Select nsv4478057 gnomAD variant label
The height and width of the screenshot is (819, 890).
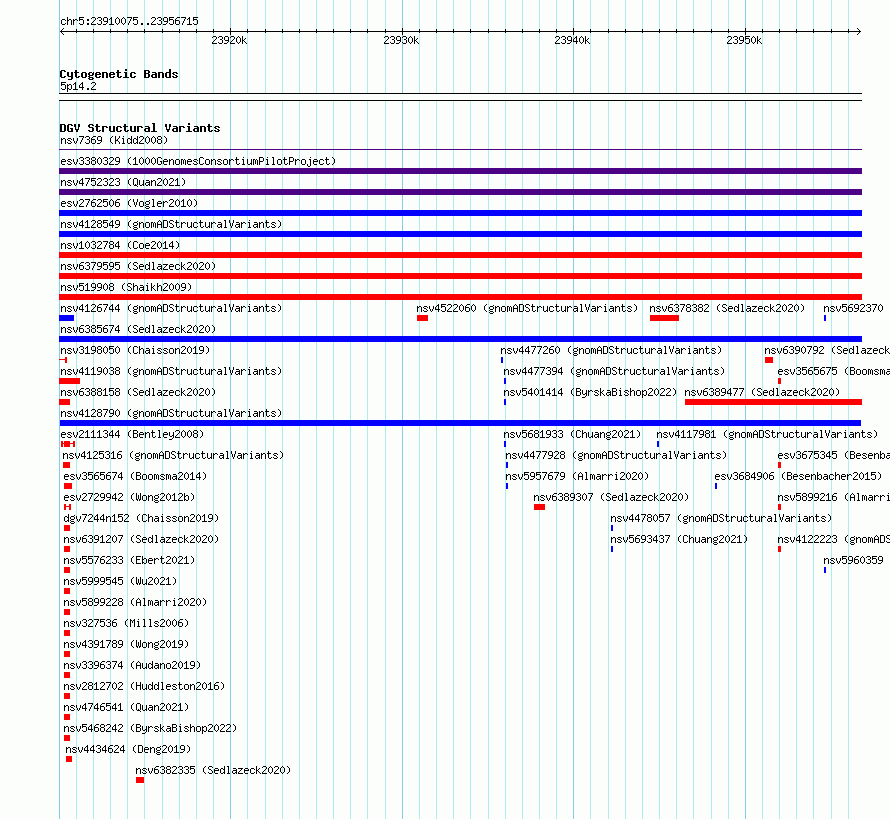[x=721, y=518]
